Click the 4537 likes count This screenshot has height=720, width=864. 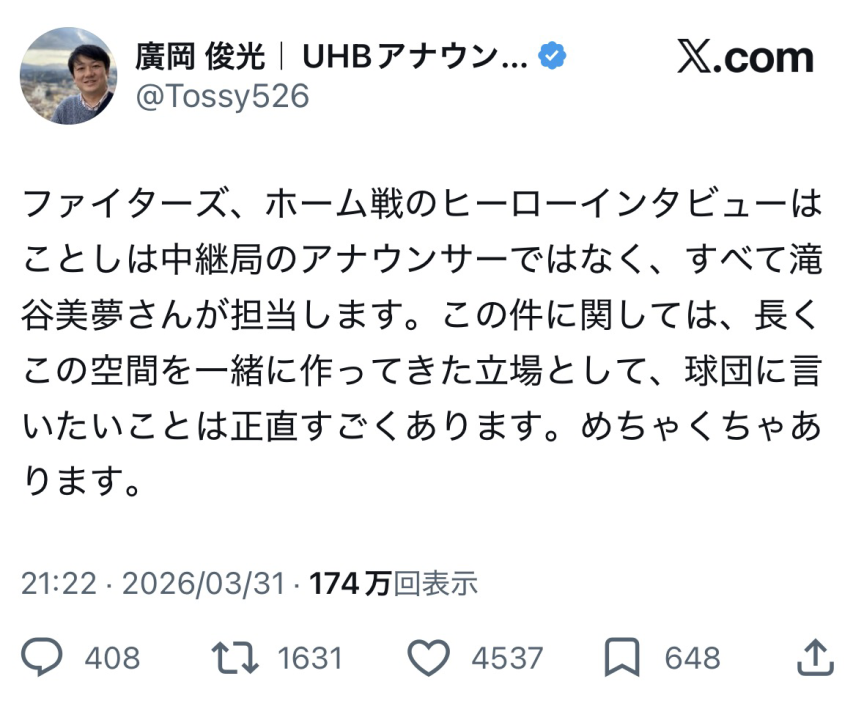(x=509, y=658)
